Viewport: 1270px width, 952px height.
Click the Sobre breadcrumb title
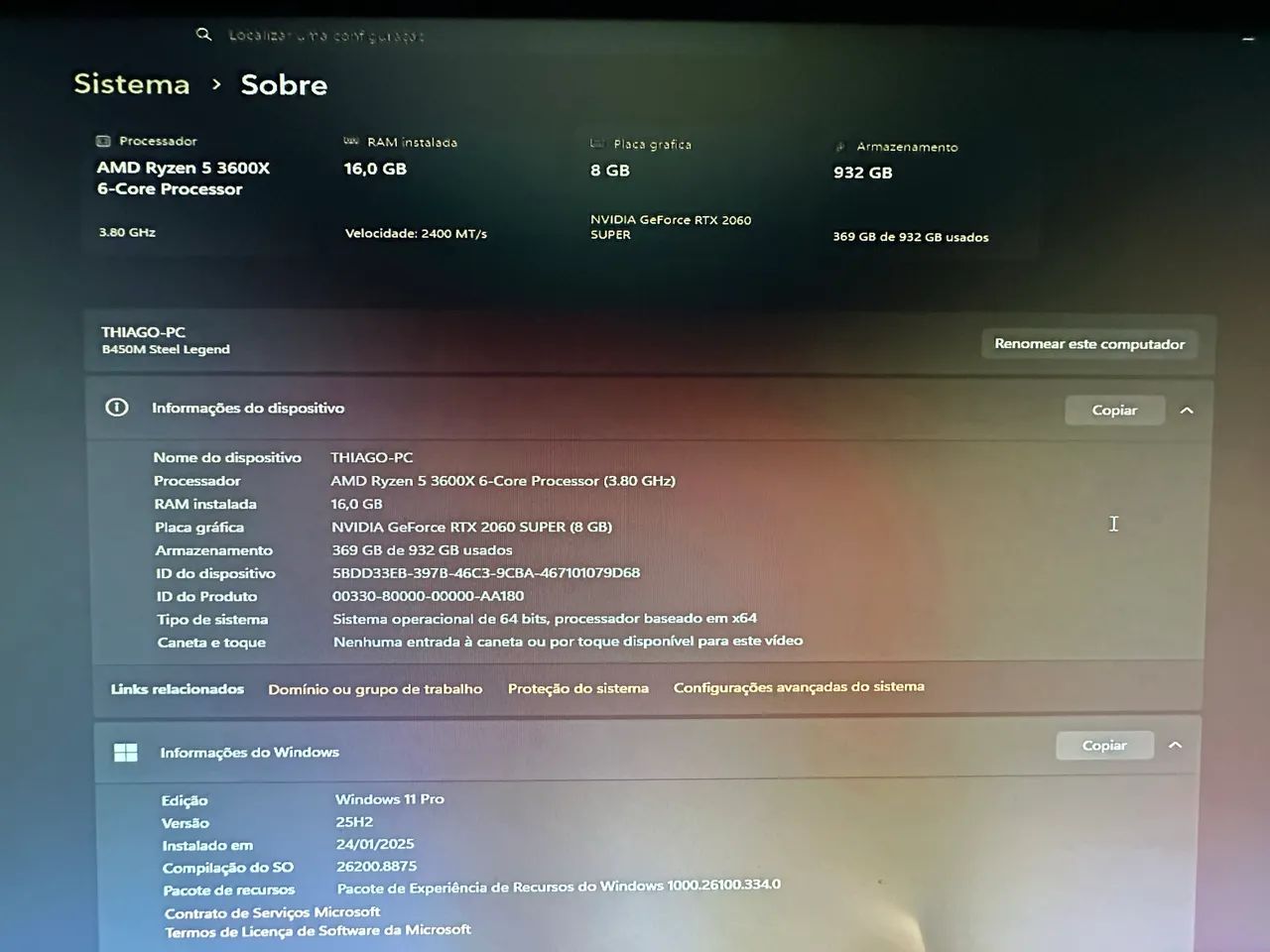click(284, 85)
